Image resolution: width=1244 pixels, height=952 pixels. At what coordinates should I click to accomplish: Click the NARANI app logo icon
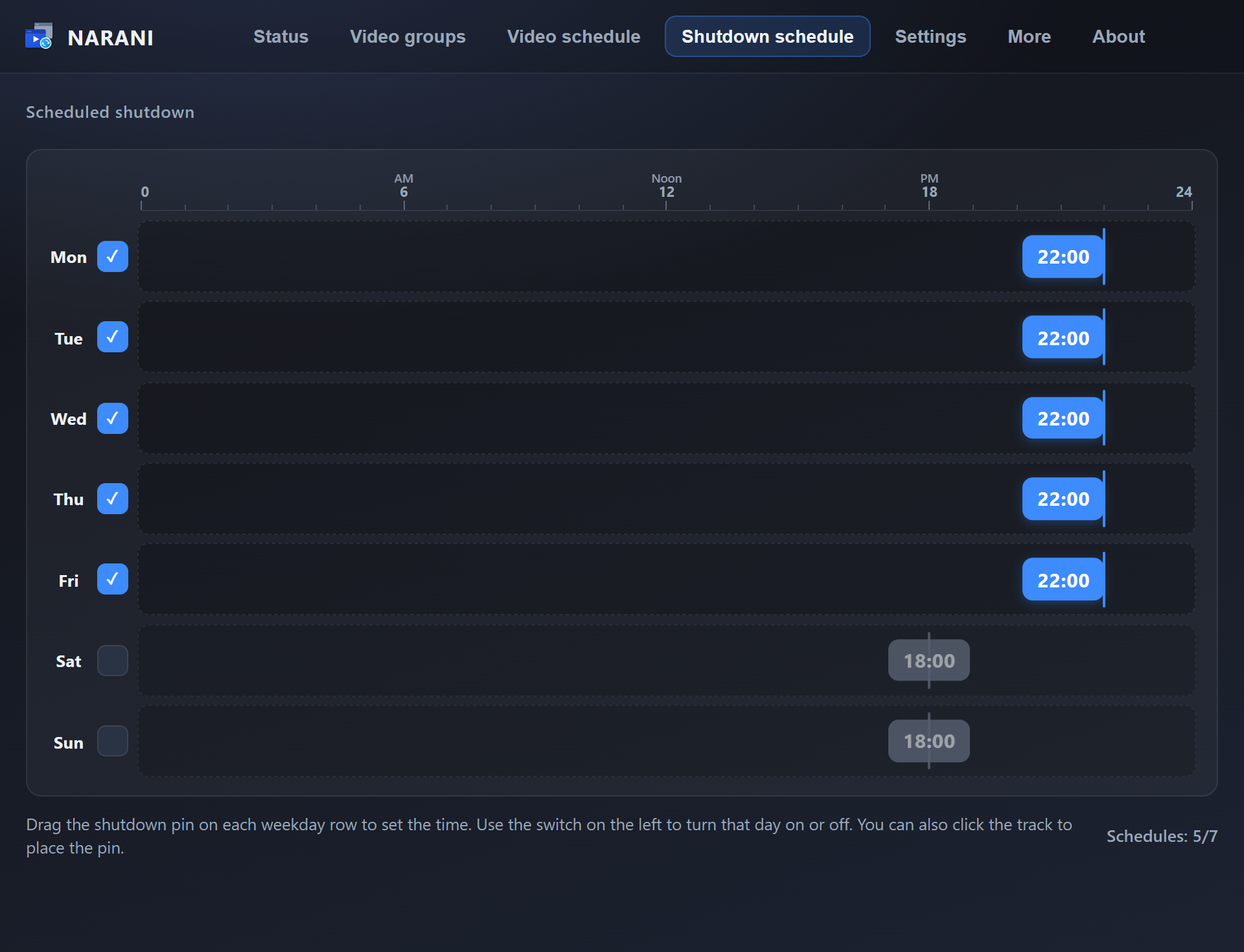[39, 36]
